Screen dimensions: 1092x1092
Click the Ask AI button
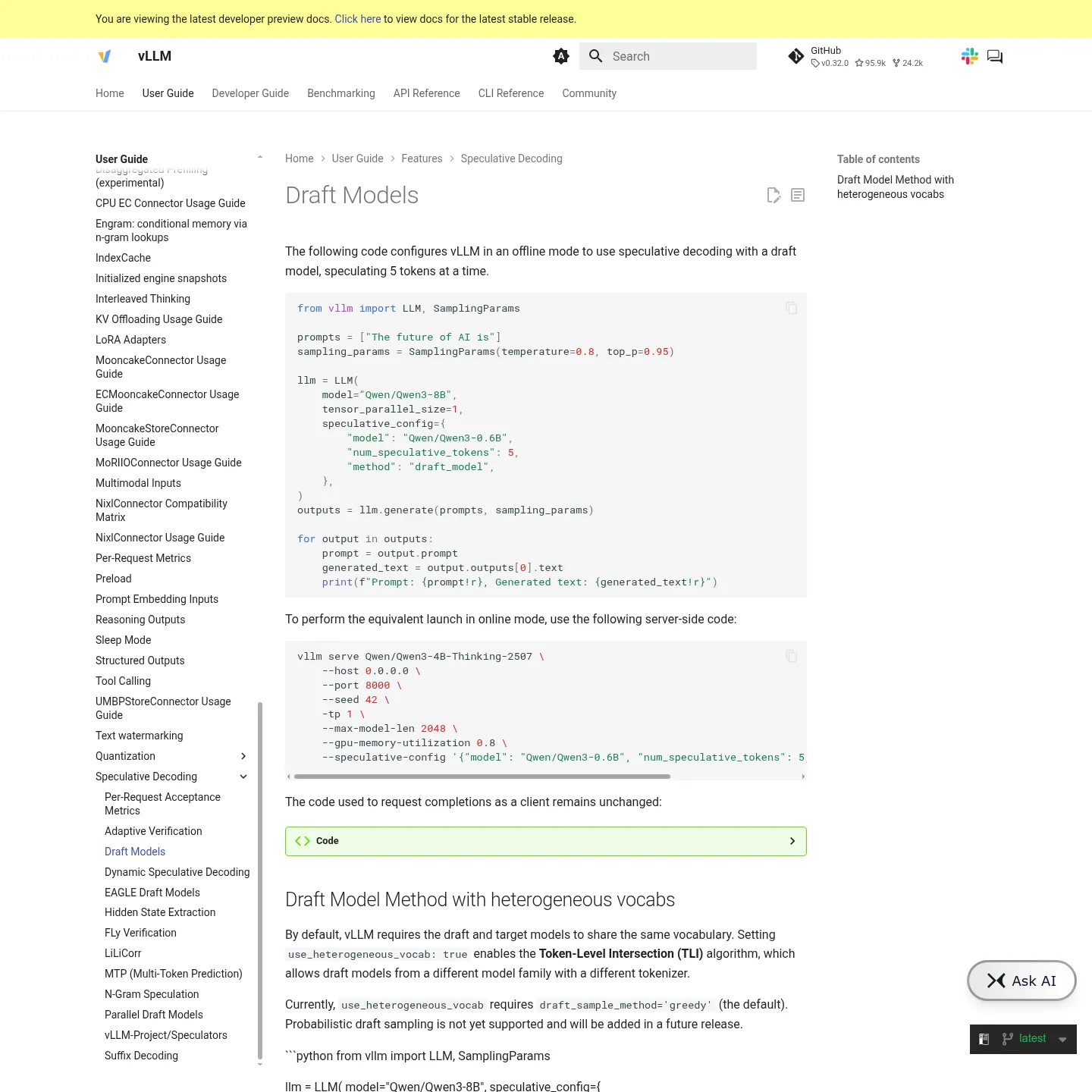coord(1021,981)
